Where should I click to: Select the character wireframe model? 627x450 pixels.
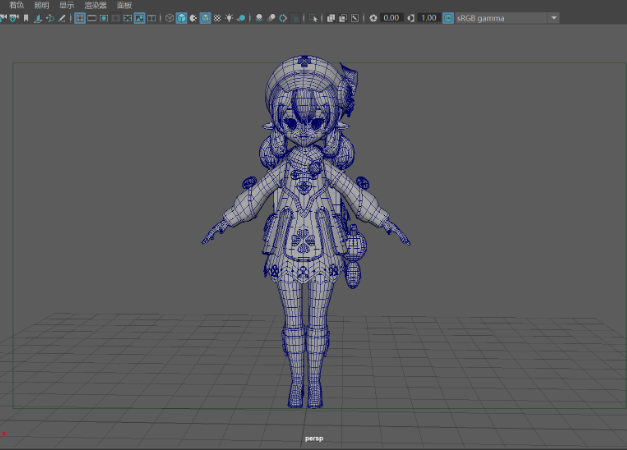point(306,232)
